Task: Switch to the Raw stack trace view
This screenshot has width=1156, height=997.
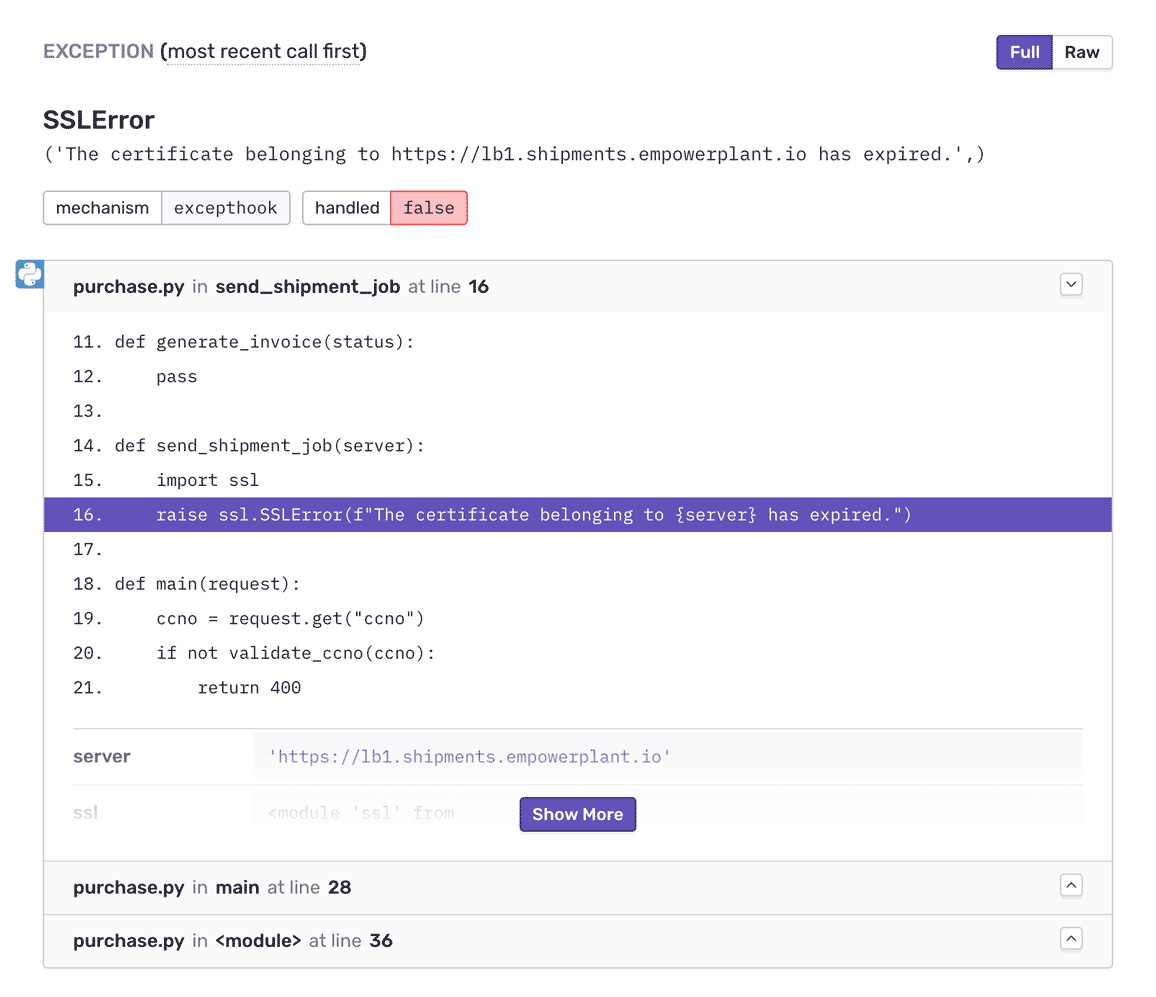Action: [1081, 52]
